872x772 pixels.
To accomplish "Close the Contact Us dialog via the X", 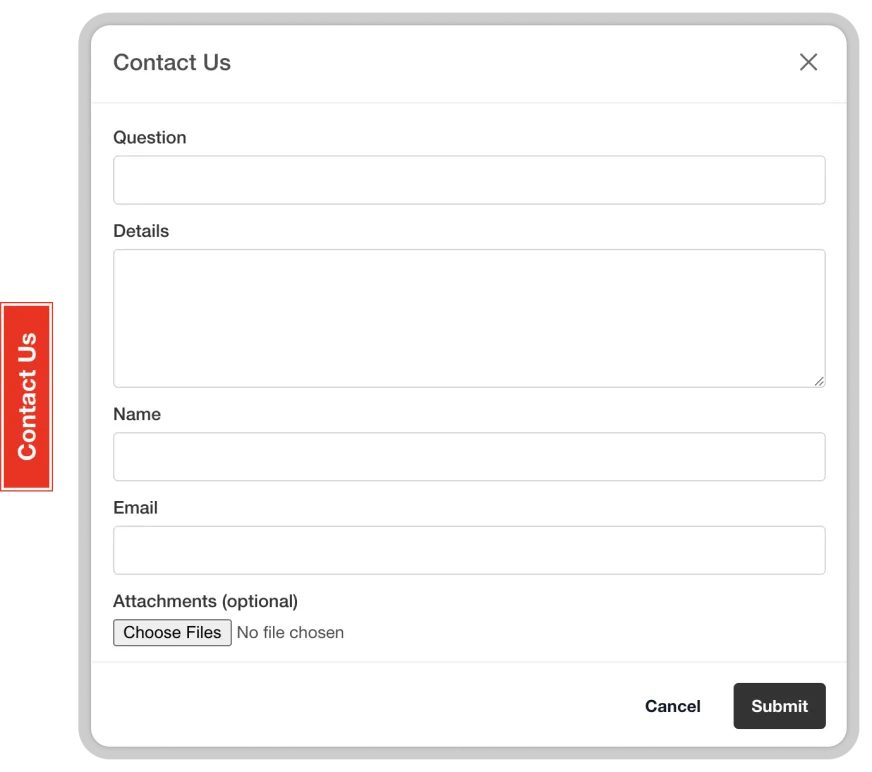I will tap(808, 62).
